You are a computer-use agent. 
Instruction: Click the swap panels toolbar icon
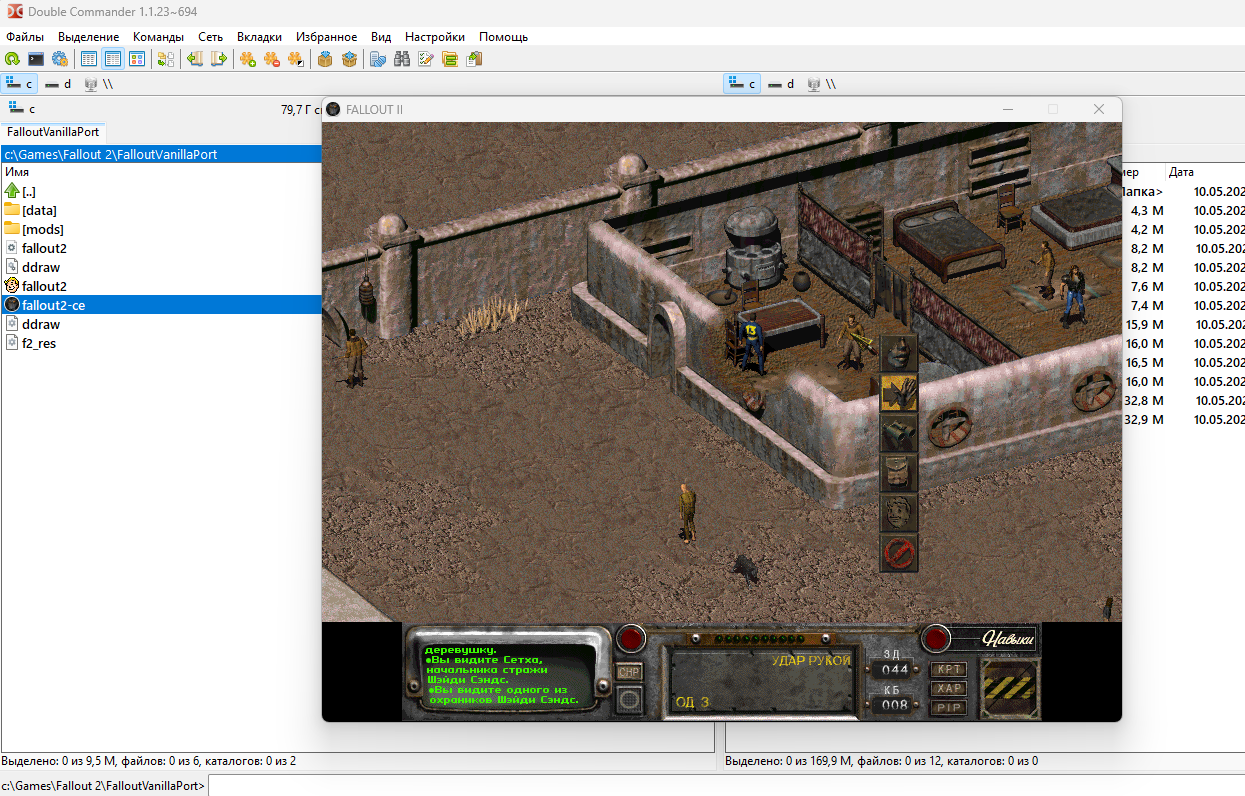tap(166, 59)
